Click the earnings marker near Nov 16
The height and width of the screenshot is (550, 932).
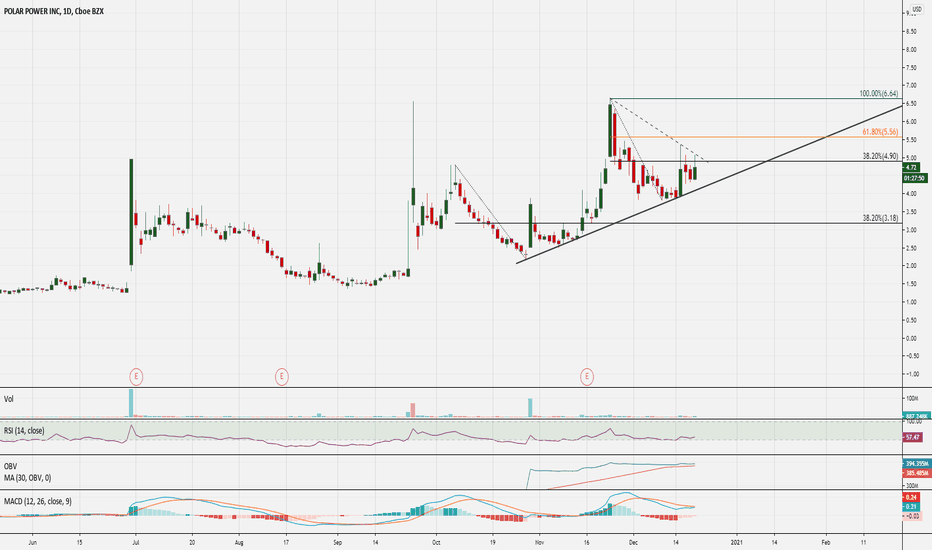[x=587, y=376]
